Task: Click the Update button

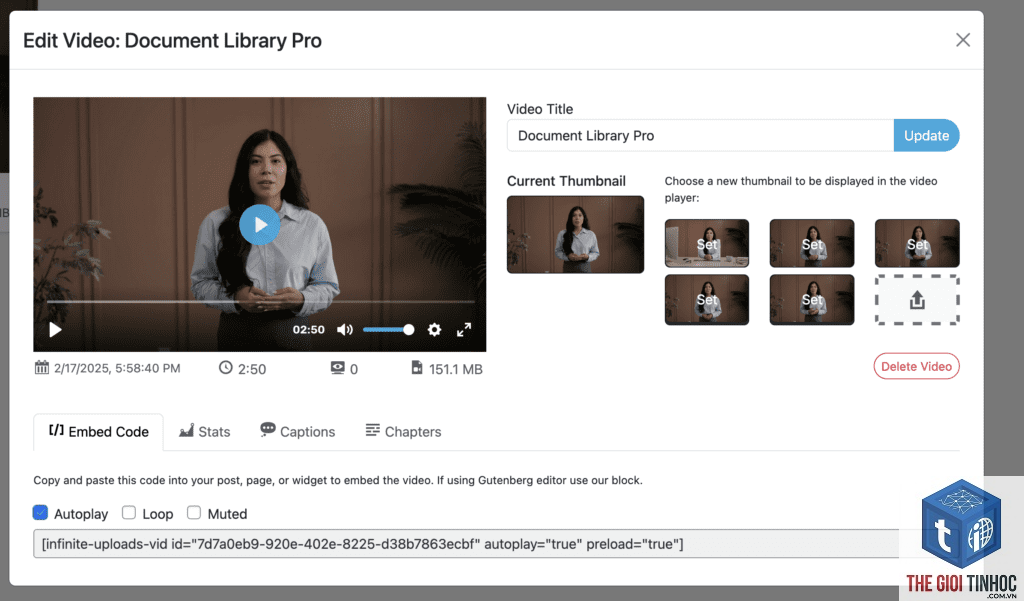Action: (x=926, y=136)
